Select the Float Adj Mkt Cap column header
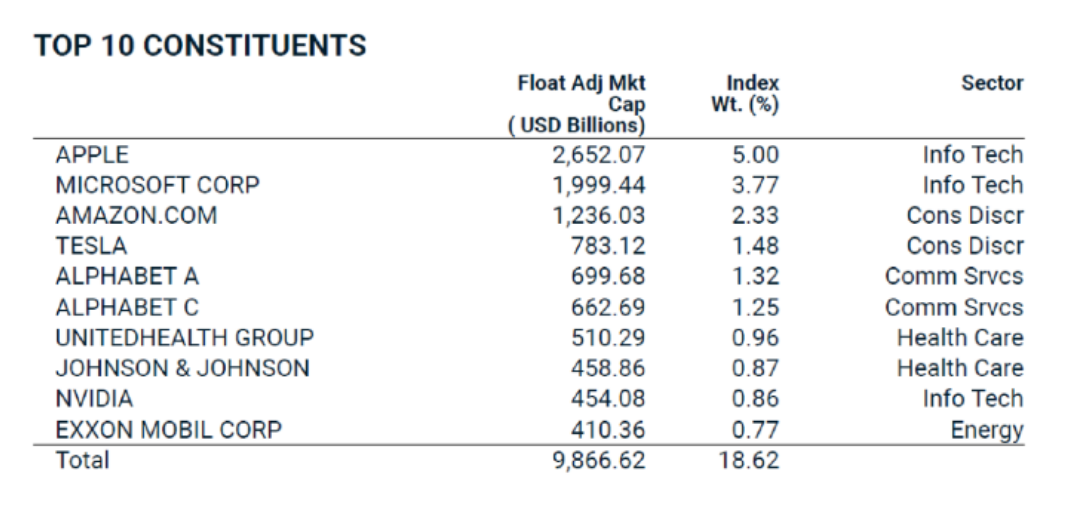The image size is (1075, 505). tap(581, 105)
